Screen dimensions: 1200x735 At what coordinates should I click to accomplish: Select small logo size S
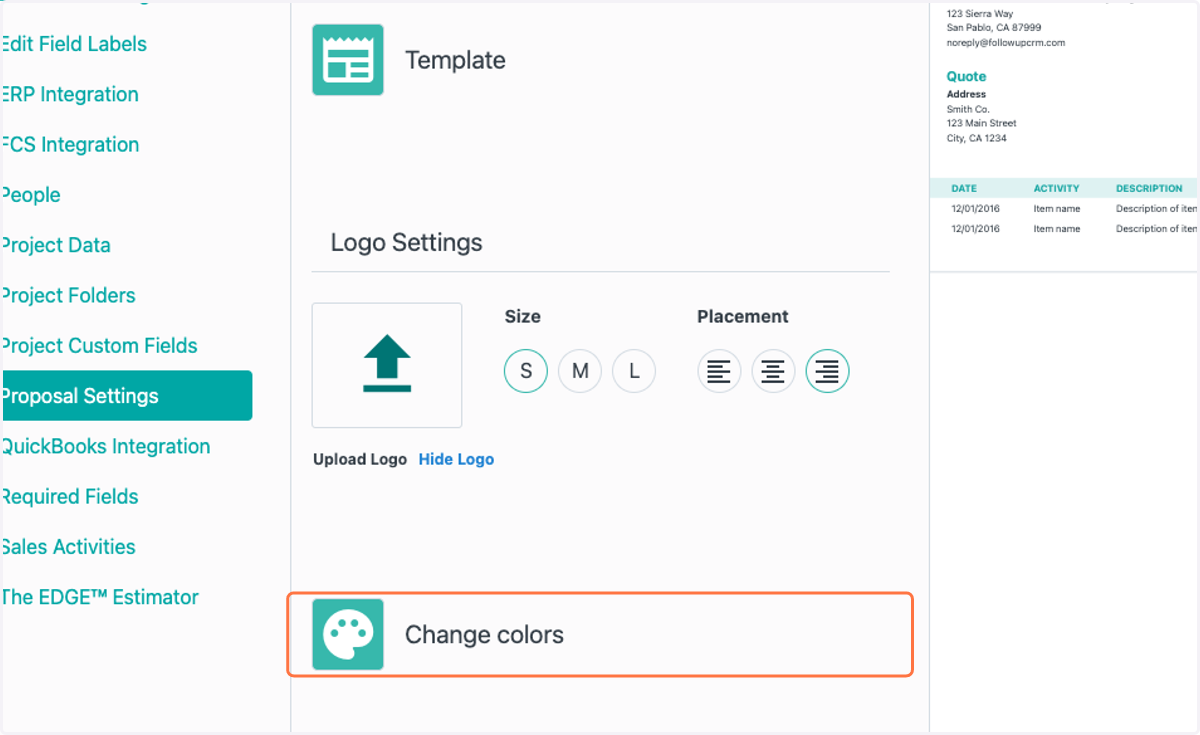pos(526,372)
